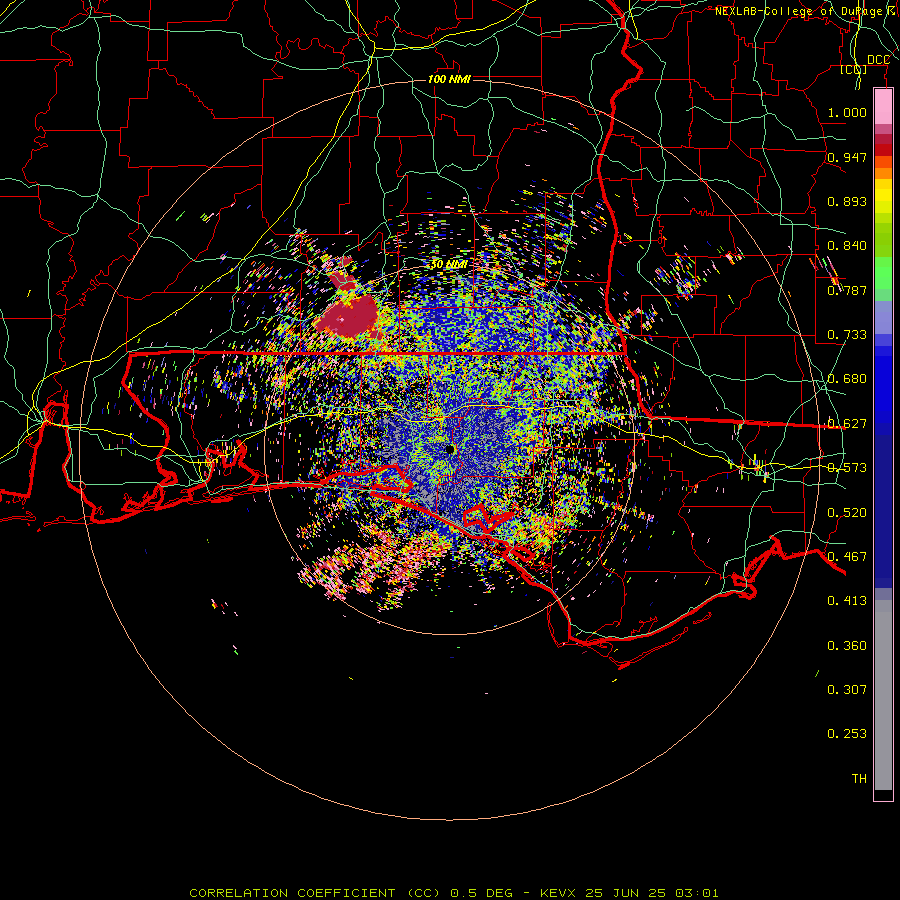900x900 pixels.
Task: Click the 0.253 legend number
Action: coord(847,734)
